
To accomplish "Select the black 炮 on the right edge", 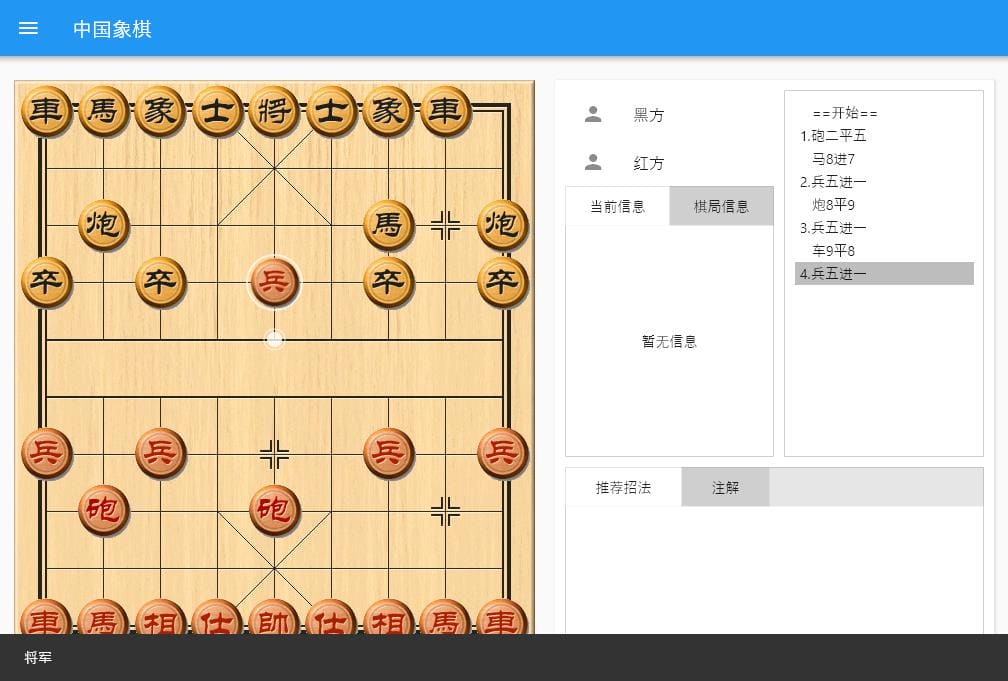I will point(502,225).
